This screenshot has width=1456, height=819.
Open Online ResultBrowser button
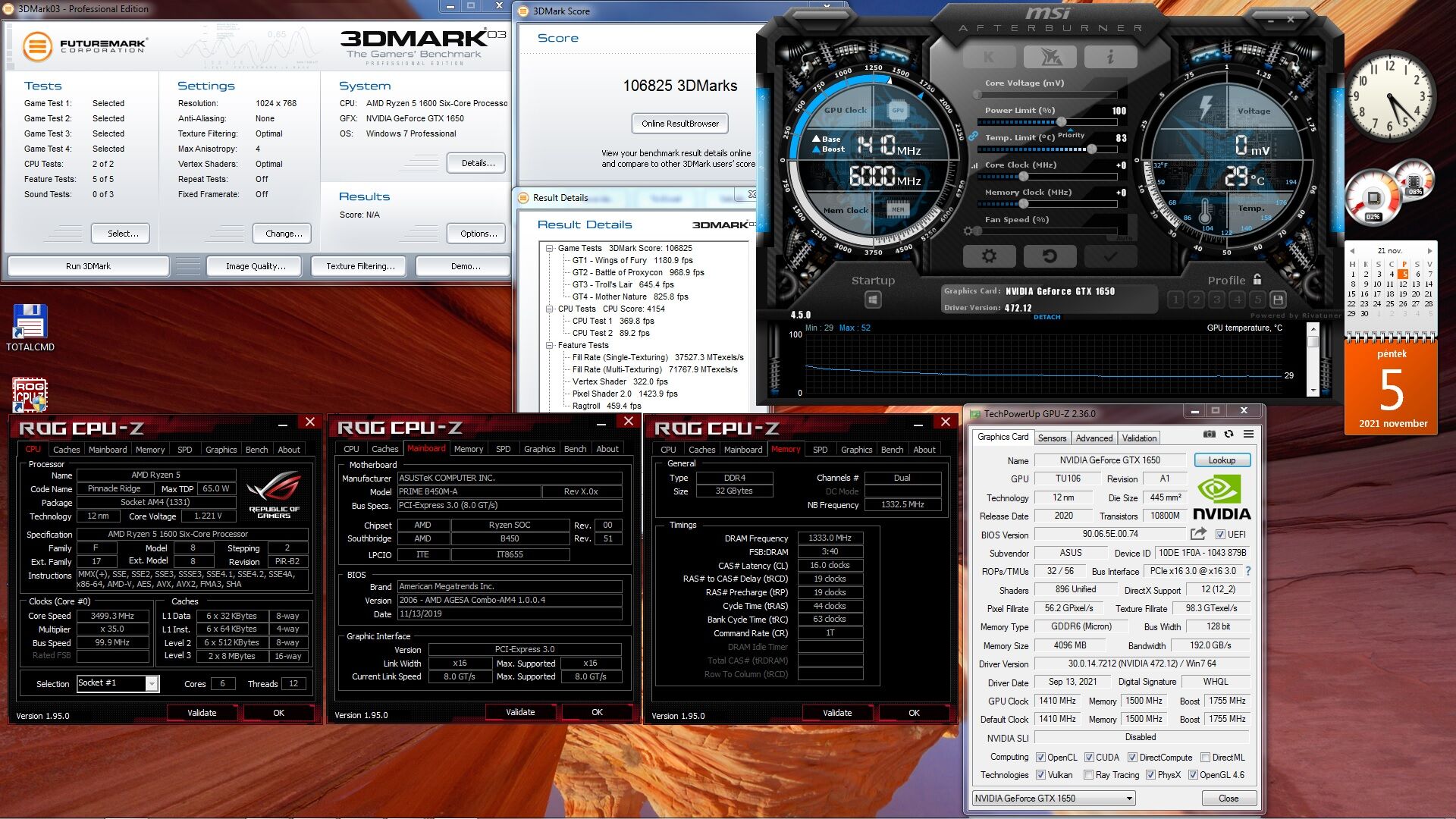[x=679, y=124]
